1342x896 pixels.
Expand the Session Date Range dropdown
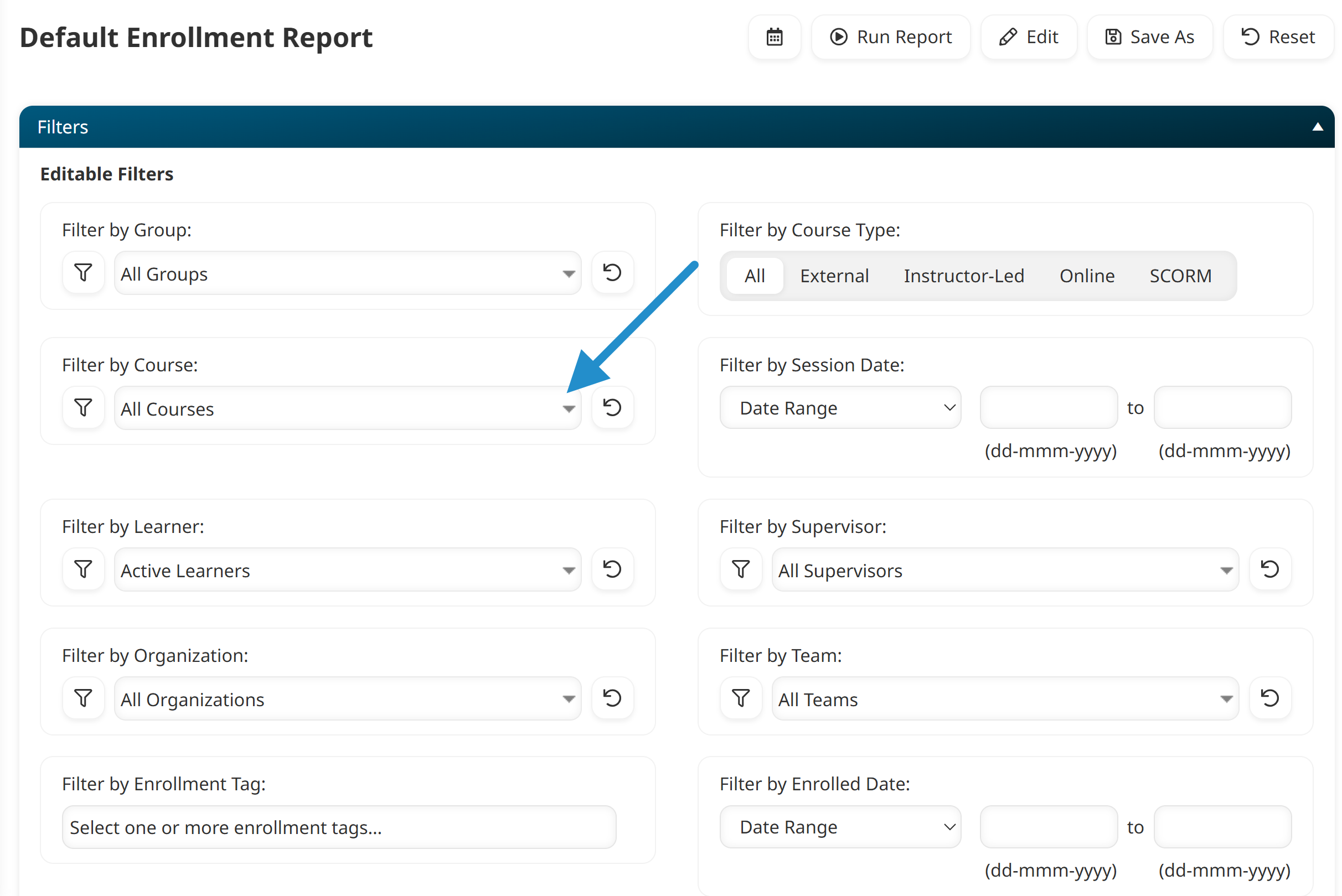(x=840, y=408)
